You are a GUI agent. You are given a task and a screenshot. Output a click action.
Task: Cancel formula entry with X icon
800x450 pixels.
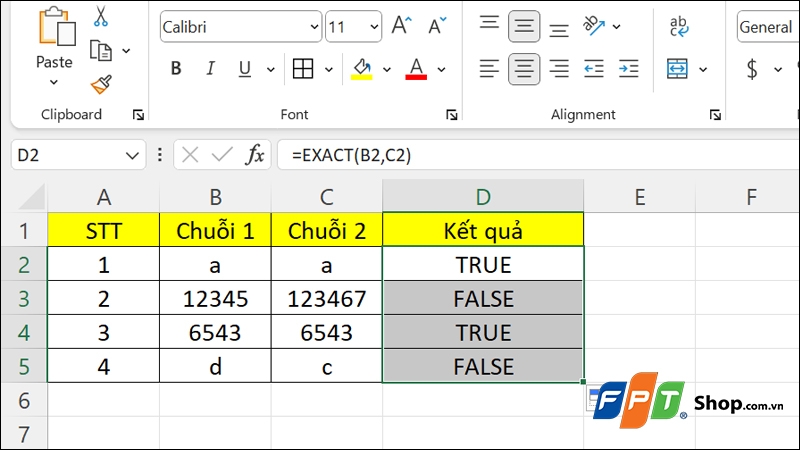coord(190,155)
